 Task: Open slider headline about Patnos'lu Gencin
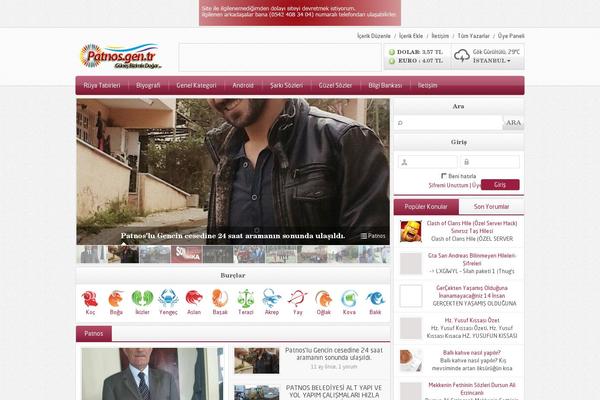pos(233,236)
